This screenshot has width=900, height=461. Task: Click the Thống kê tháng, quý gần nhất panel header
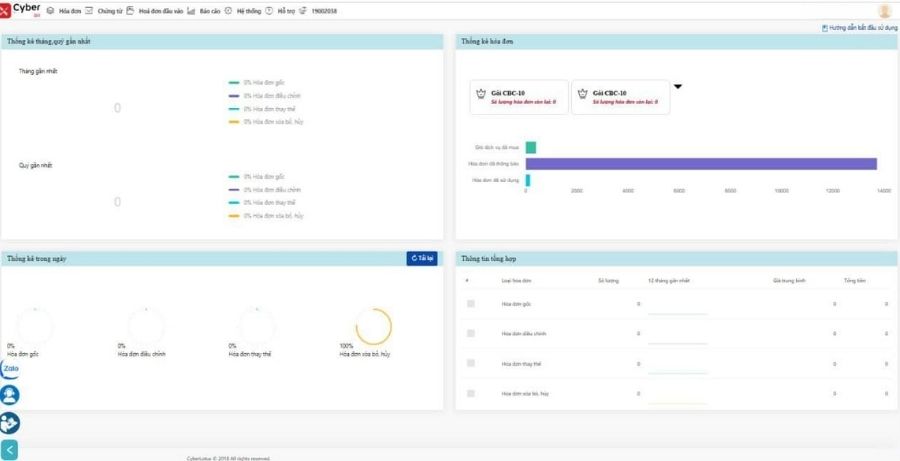pyautogui.click(x=222, y=41)
